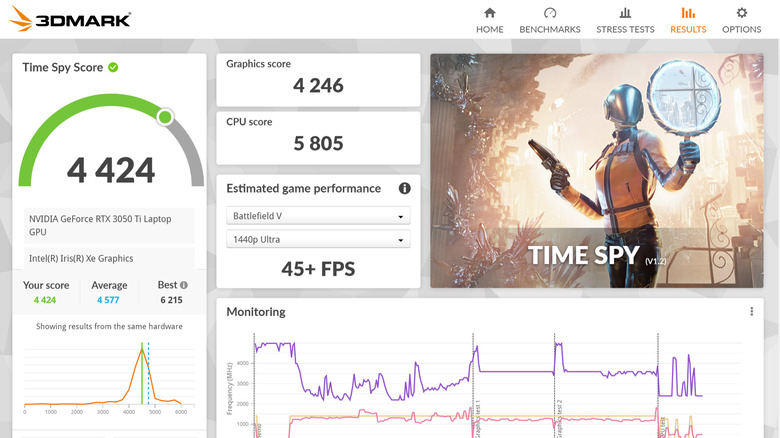Click Your score value 4 424
The height and width of the screenshot is (438, 780).
[x=45, y=299]
